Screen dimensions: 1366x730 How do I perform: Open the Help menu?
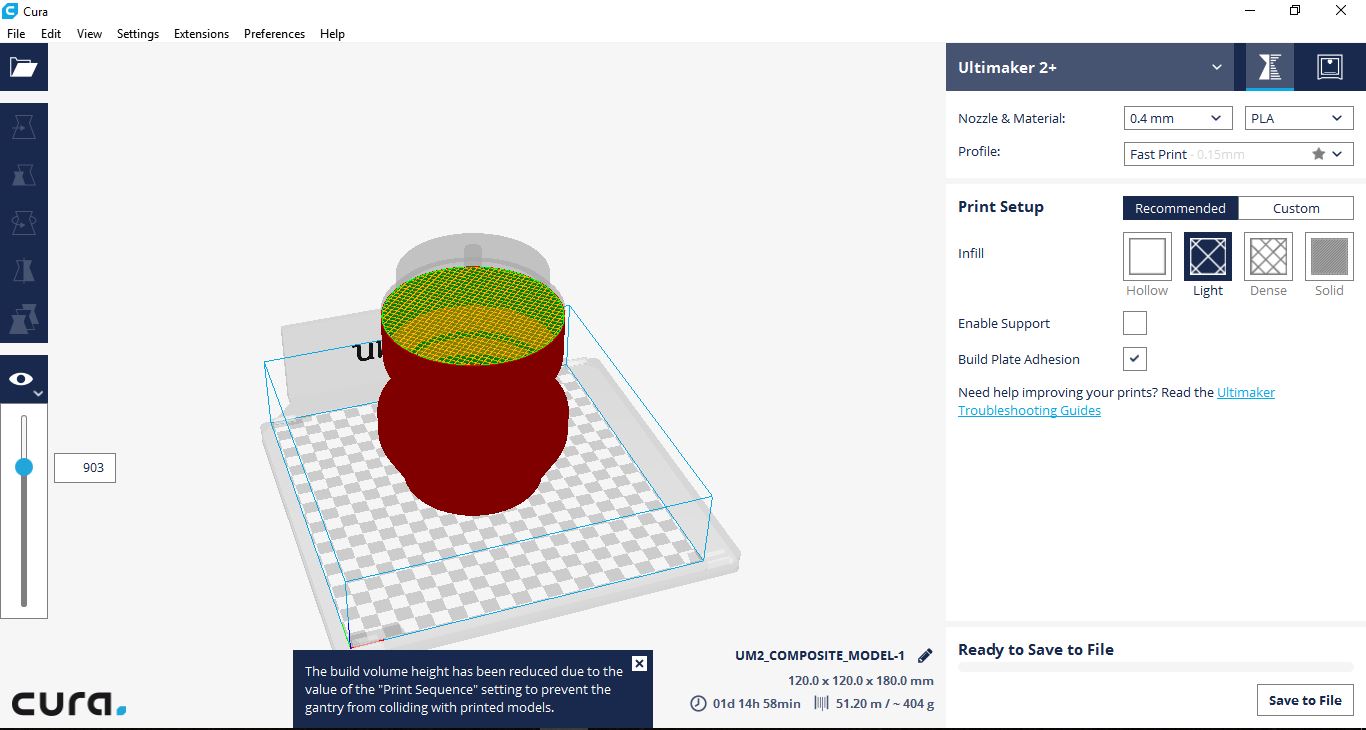click(332, 33)
